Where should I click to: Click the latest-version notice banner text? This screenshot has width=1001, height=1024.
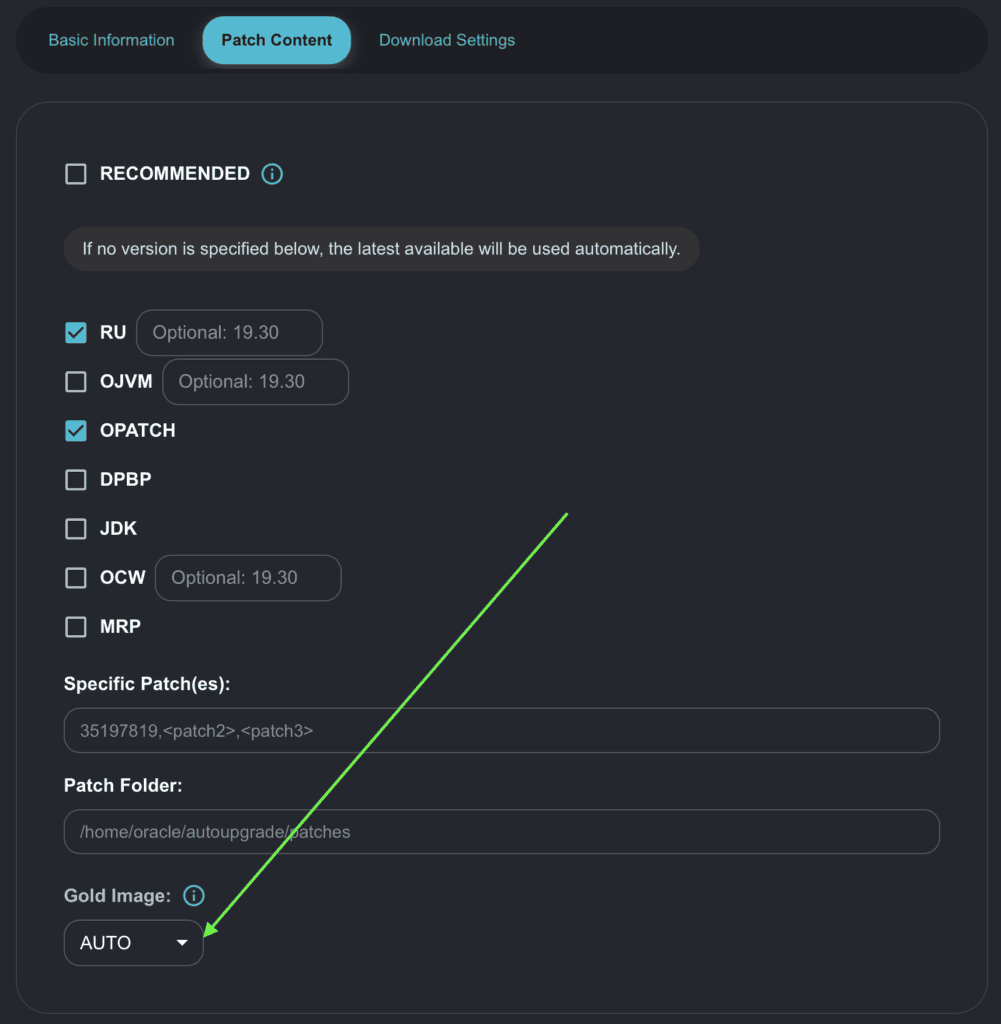click(381, 248)
